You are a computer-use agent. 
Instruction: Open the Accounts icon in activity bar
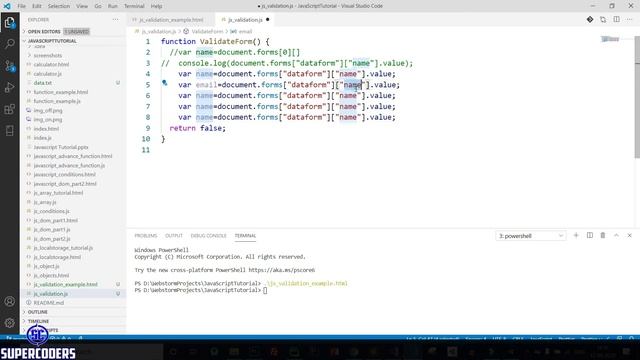coord(9,301)
